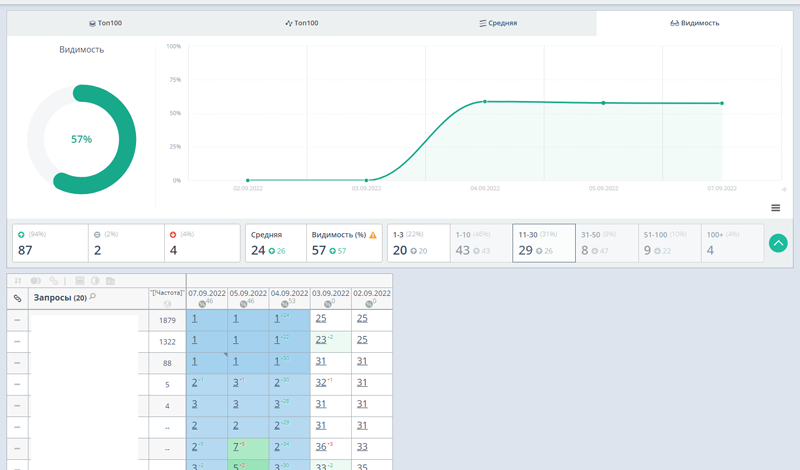Open the chart hamburger menu
800x470 pixels.
coord(775,208)
